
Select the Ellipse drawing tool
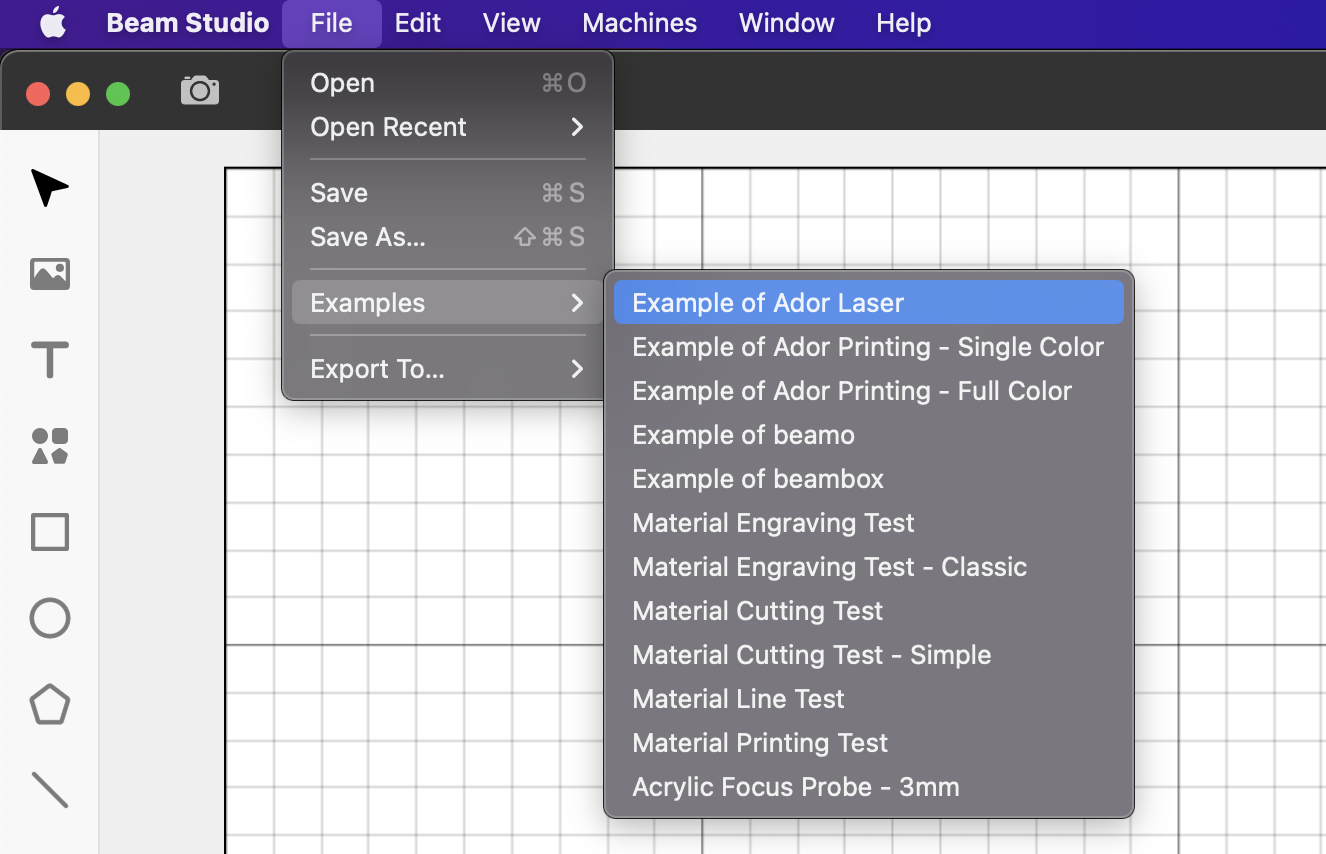point(49,618)
